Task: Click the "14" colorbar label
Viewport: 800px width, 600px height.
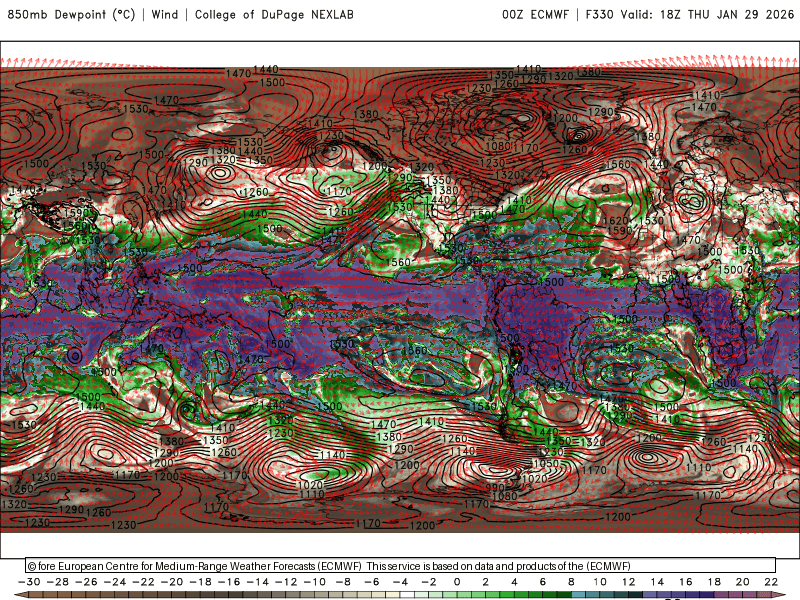Action: 657,582
